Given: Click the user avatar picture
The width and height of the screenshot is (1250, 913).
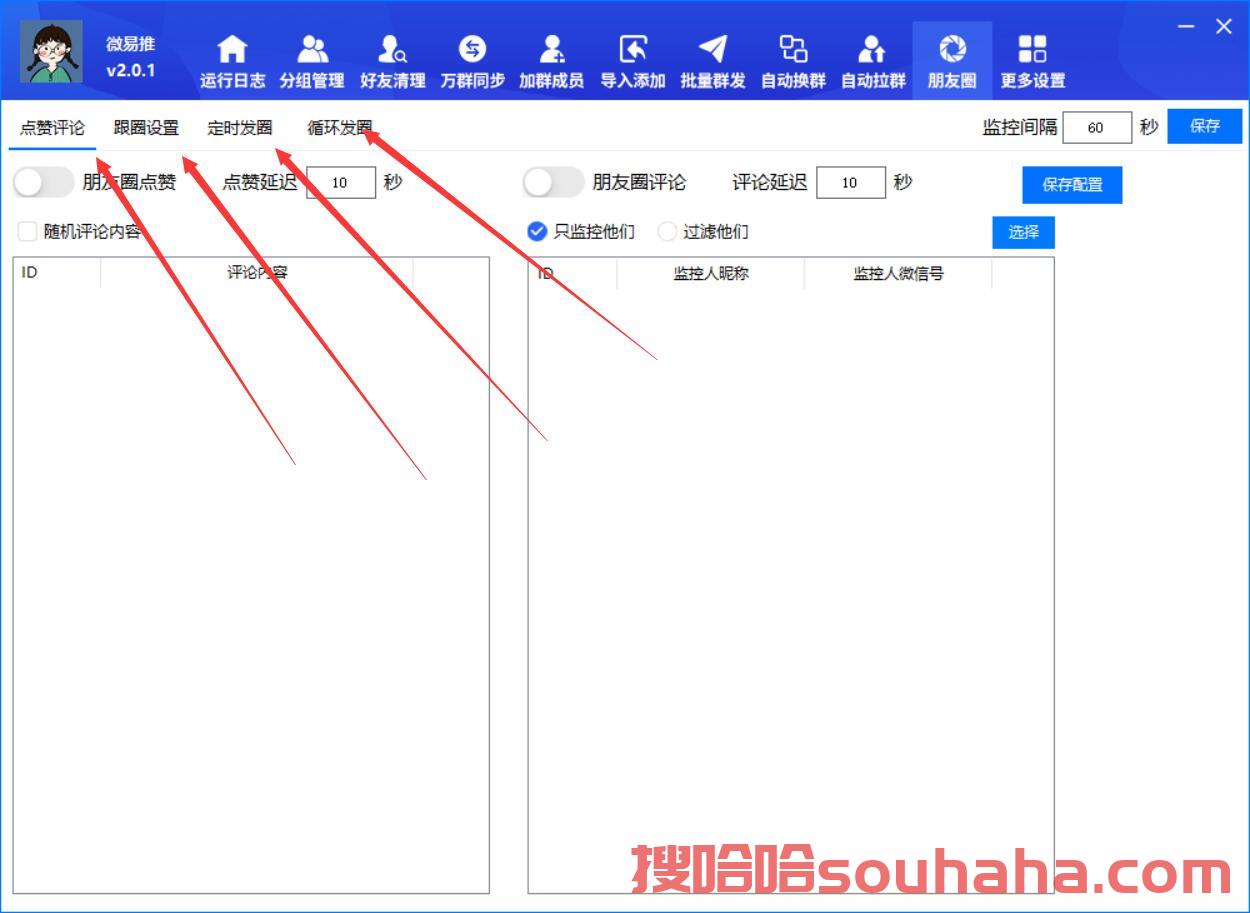Looking at the screenshot, I should [51, 52].
